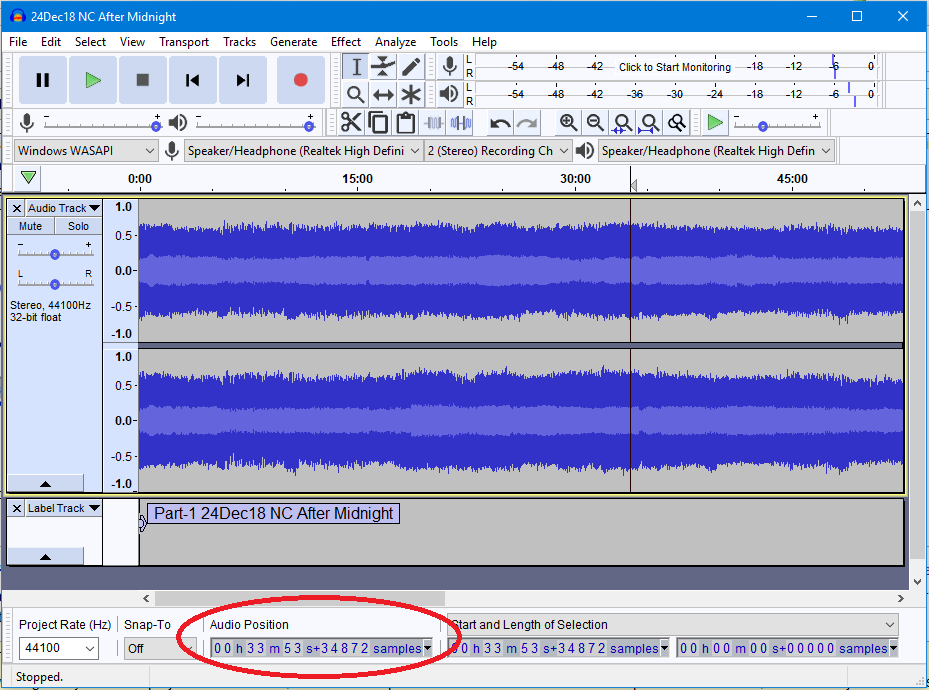Open the Transport menu

tap(184, 42)
